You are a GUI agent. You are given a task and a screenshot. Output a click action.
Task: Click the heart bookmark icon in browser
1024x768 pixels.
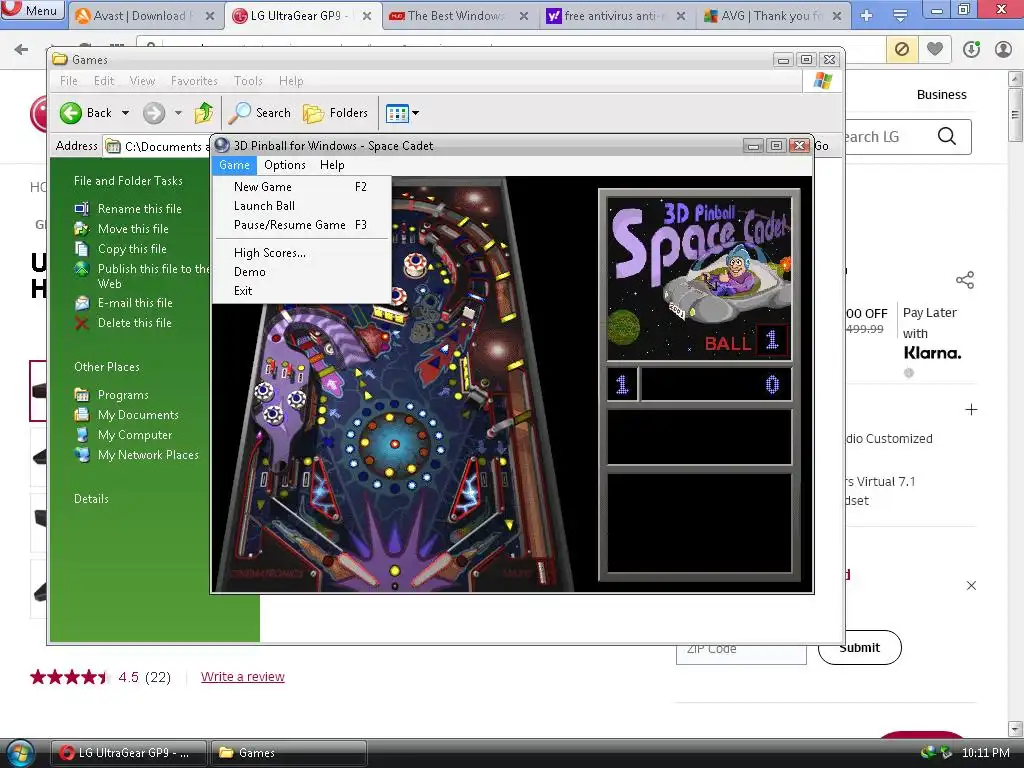tap(935, 49)
